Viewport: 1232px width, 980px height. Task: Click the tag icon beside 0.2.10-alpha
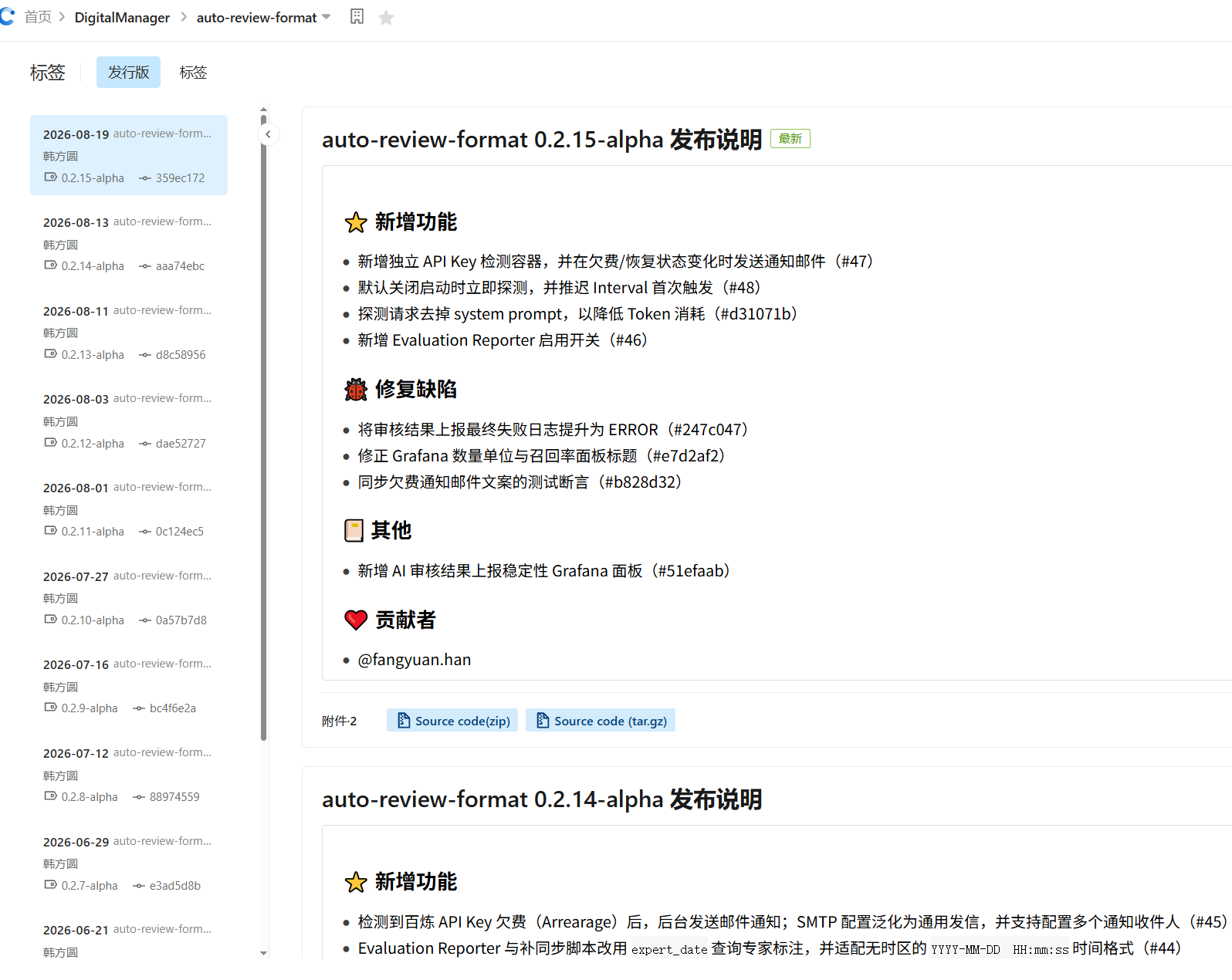click(50, 620)
